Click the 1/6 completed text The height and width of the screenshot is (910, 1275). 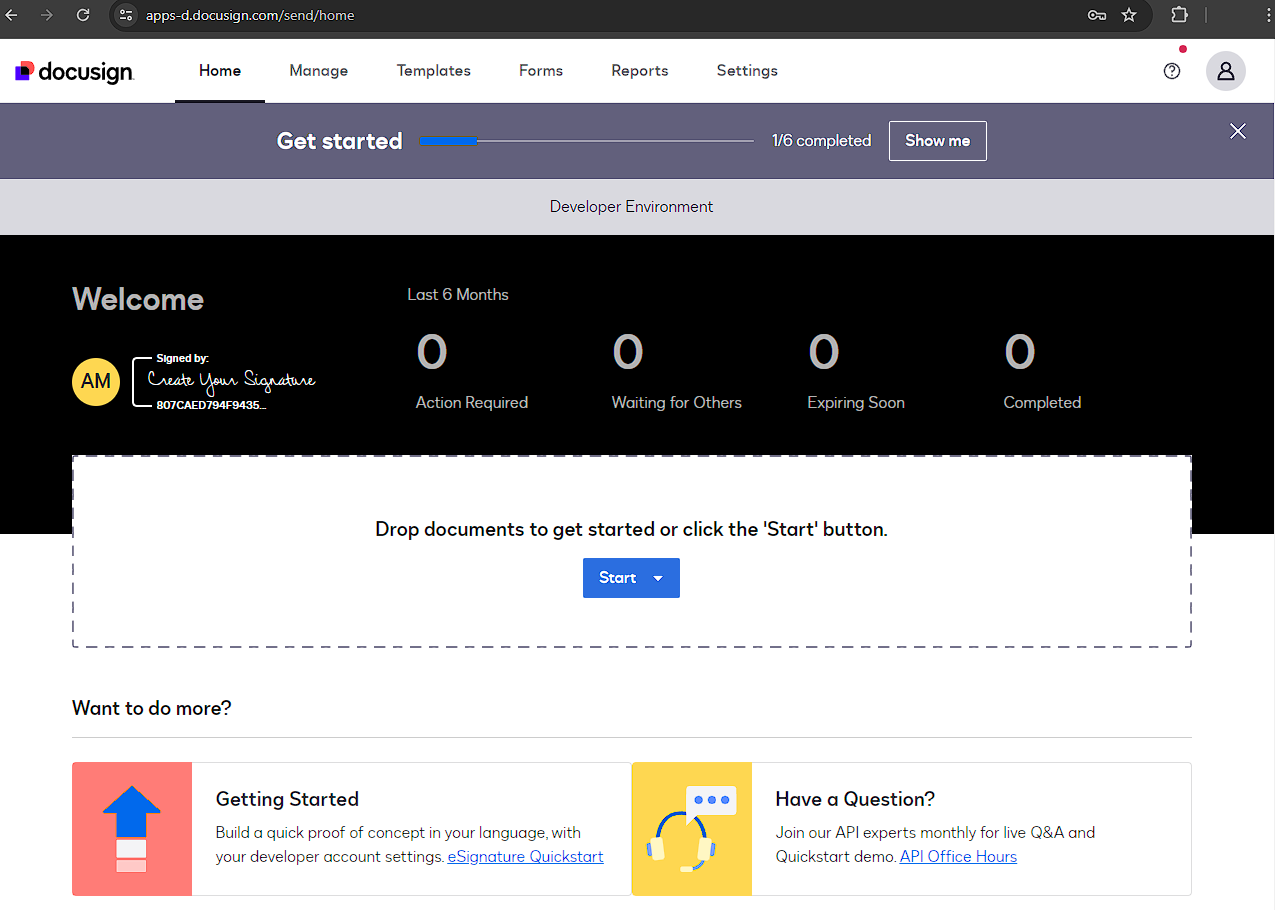tap(821, 141)
